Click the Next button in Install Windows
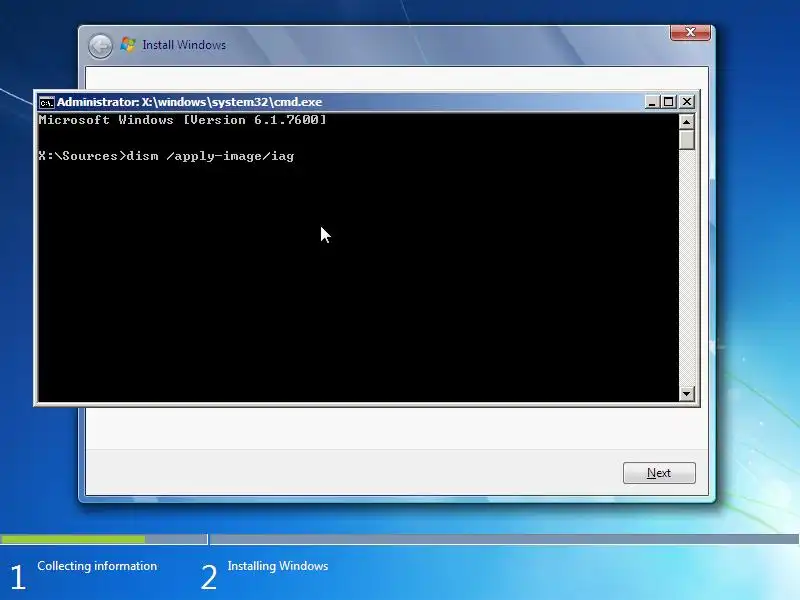The width and height of the screenshot is (800, 600). click(x=659, y=473)
